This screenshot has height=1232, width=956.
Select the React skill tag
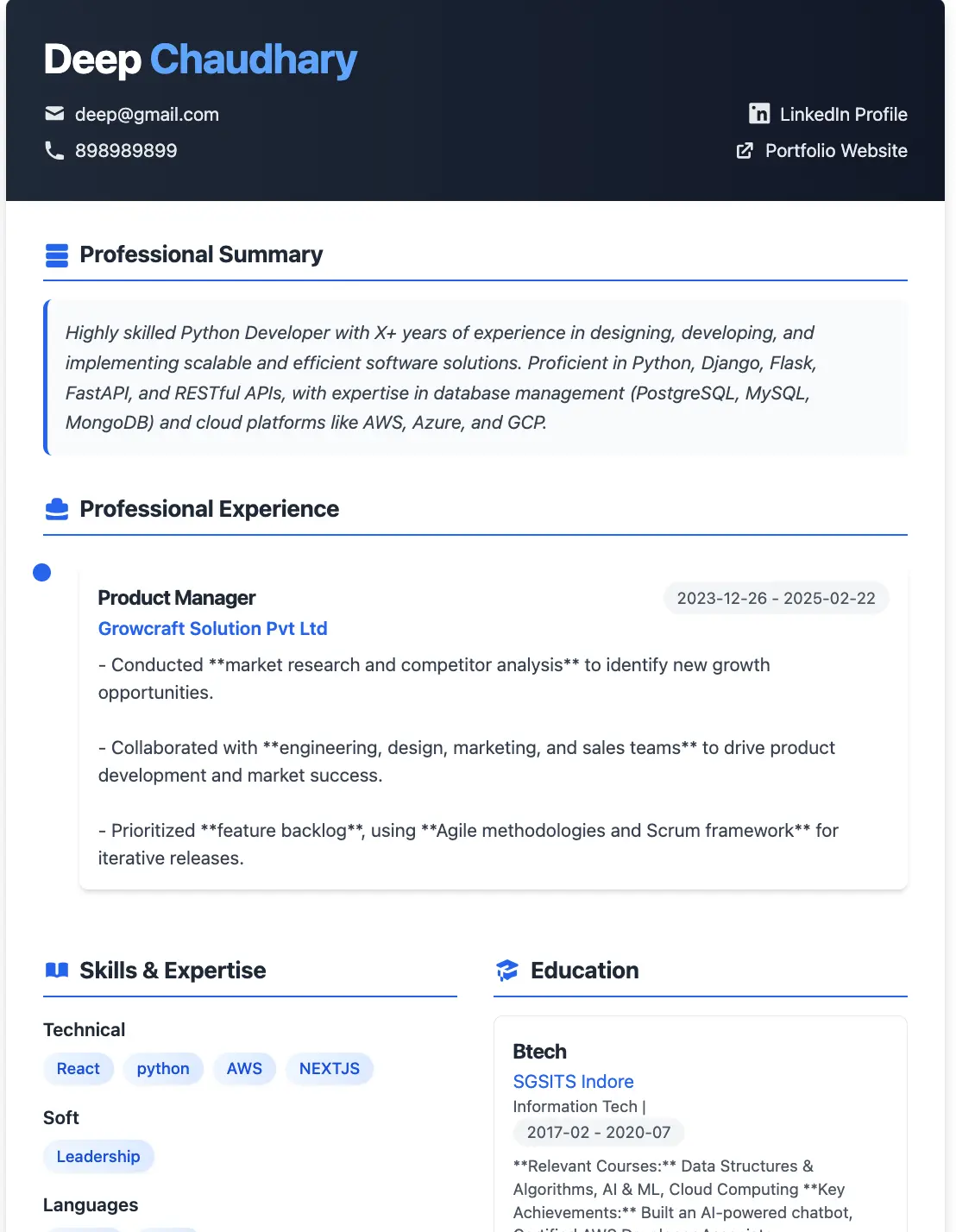coord(79,1069)
